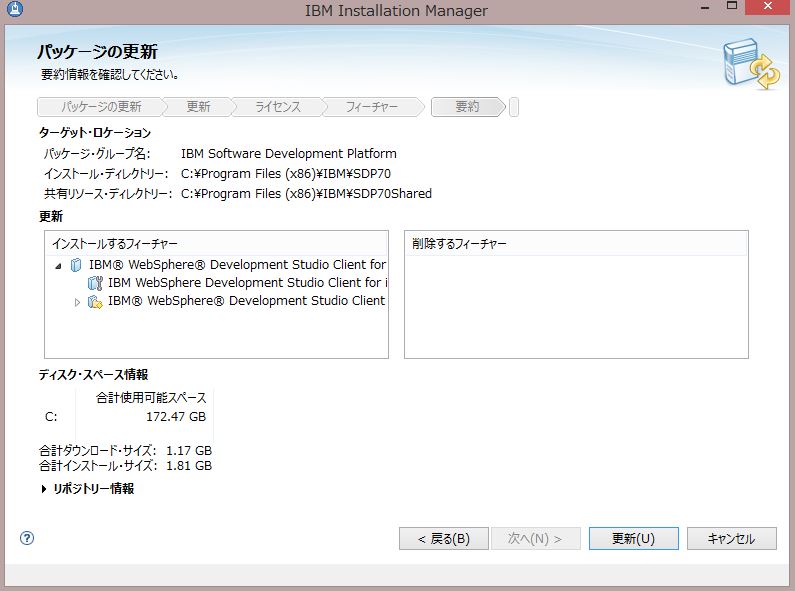Click the small segment after the 要約 step
Screen dimensions: 795x591
(514, 107)
